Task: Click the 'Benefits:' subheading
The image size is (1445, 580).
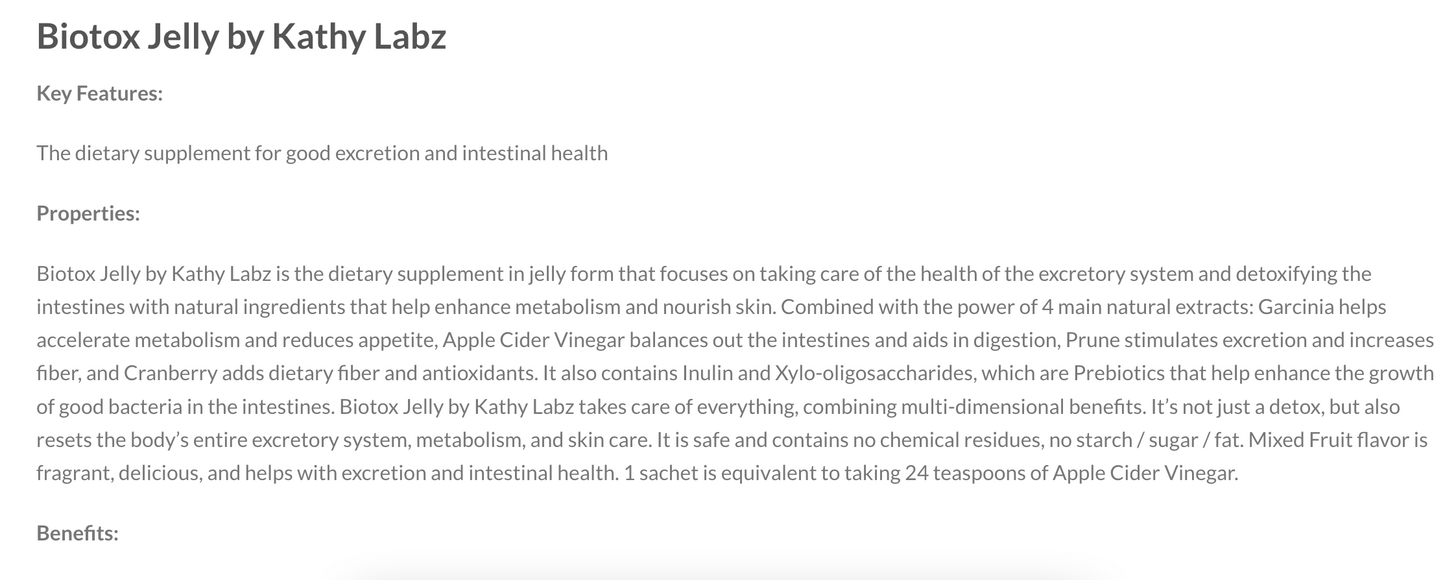Action: (x=77, y=534)
